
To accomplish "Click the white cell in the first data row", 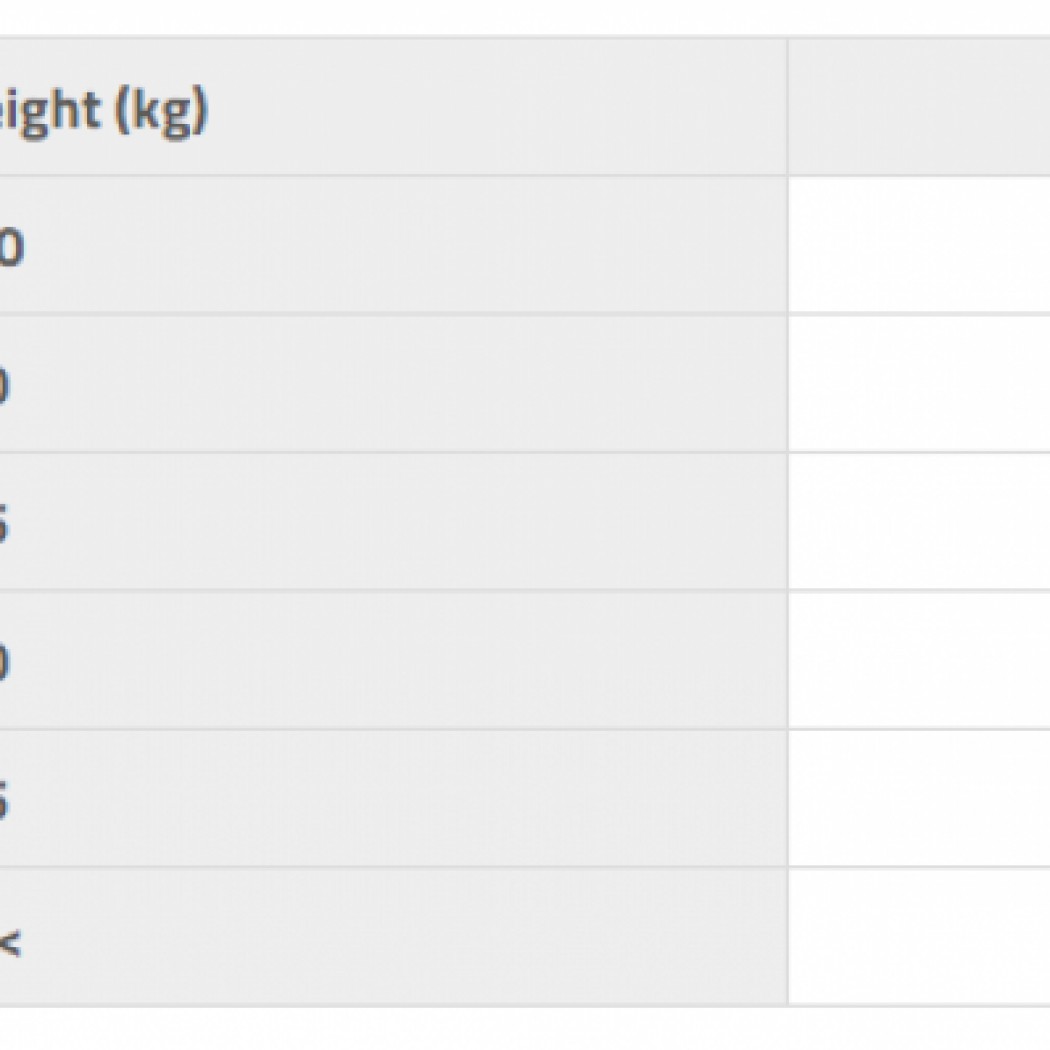I will [918, 245].
